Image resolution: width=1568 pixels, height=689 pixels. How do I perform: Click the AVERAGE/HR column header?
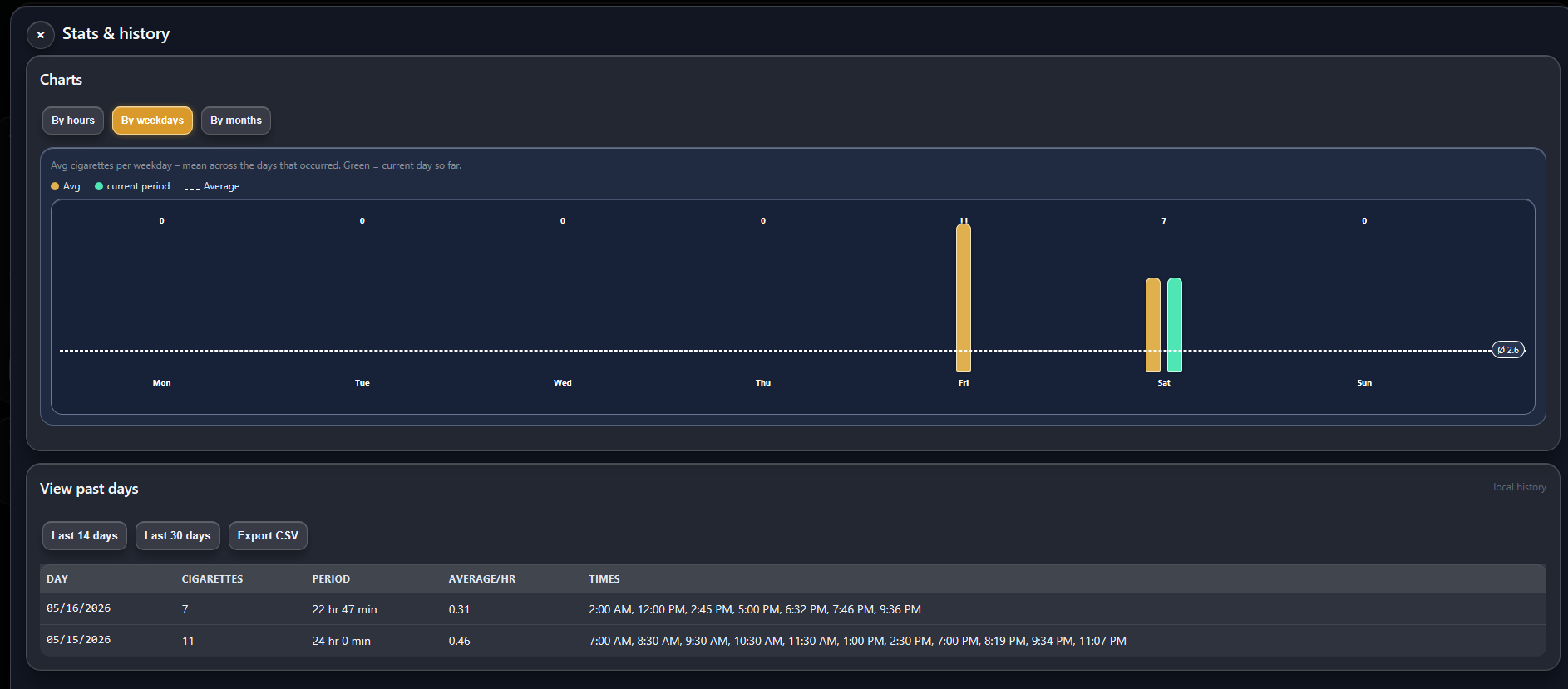pyautogui.click(x=482, y=579)
